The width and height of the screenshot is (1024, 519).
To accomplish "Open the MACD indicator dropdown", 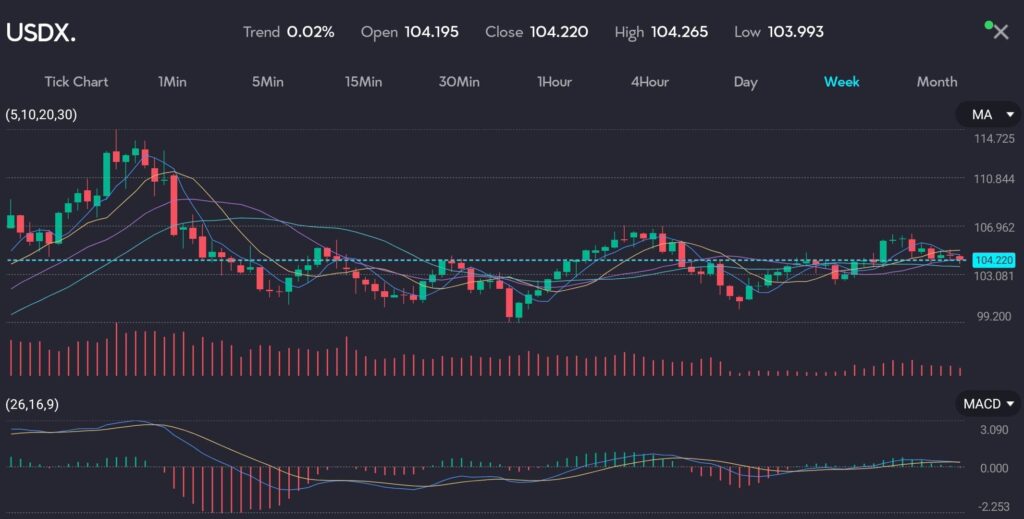I will pyautogui.click(x=985, y=404).
